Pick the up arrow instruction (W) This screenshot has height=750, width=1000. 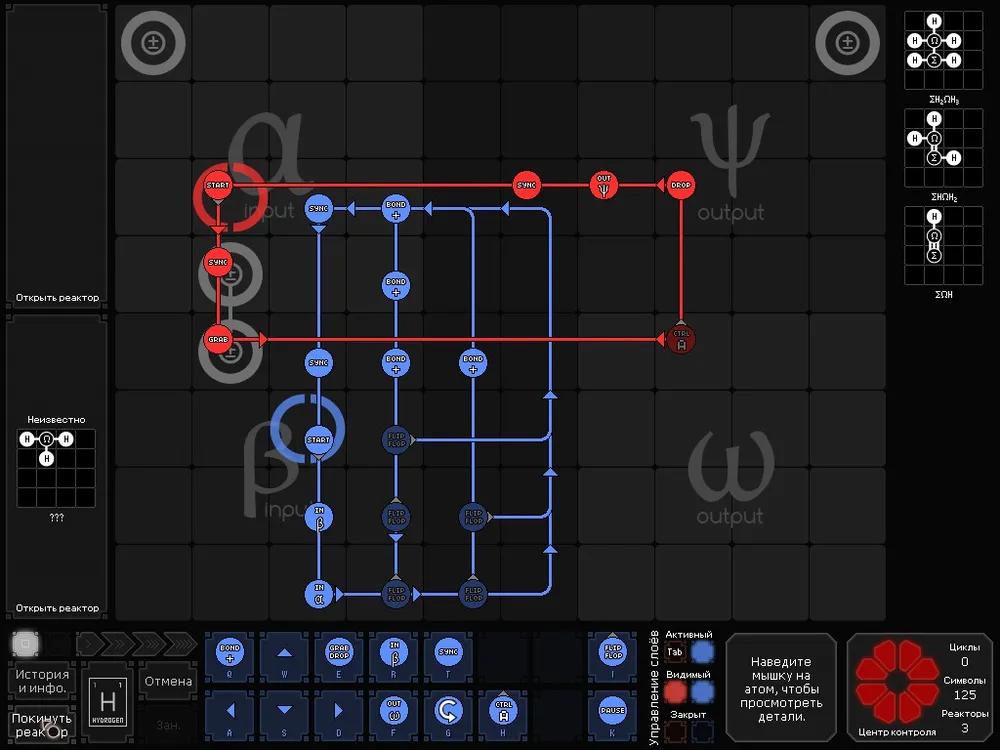(x=284, y=657)
